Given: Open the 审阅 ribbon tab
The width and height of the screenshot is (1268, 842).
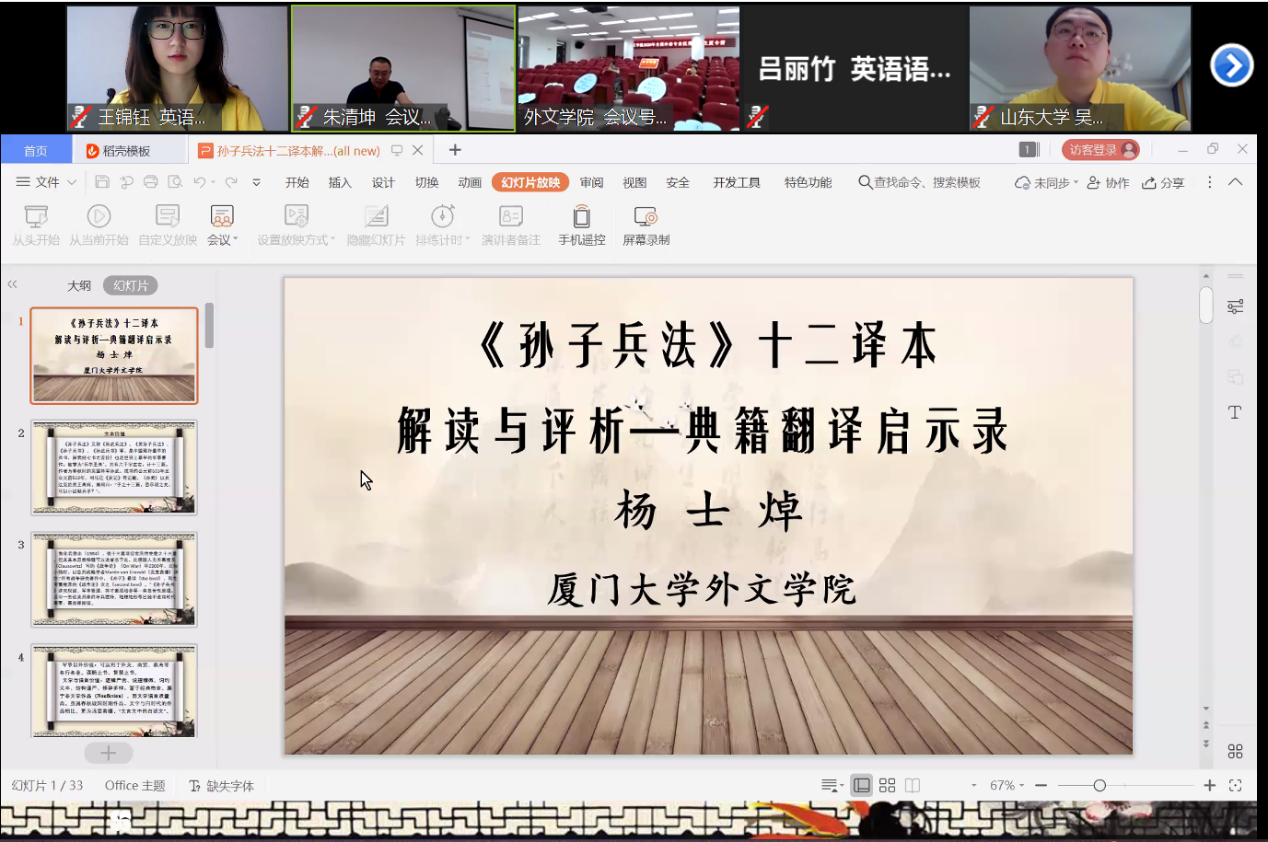Looking at the screenshot, I should pos(591,182).
